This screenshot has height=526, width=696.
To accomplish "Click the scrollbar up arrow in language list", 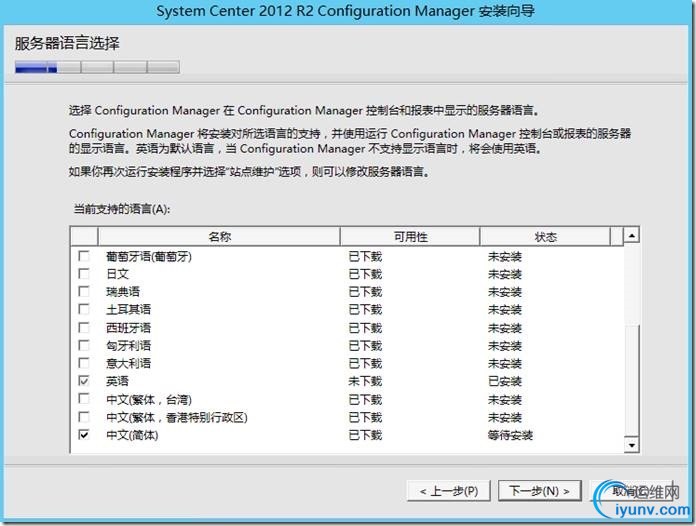I will pyautogui.click(x=631, y=237).
